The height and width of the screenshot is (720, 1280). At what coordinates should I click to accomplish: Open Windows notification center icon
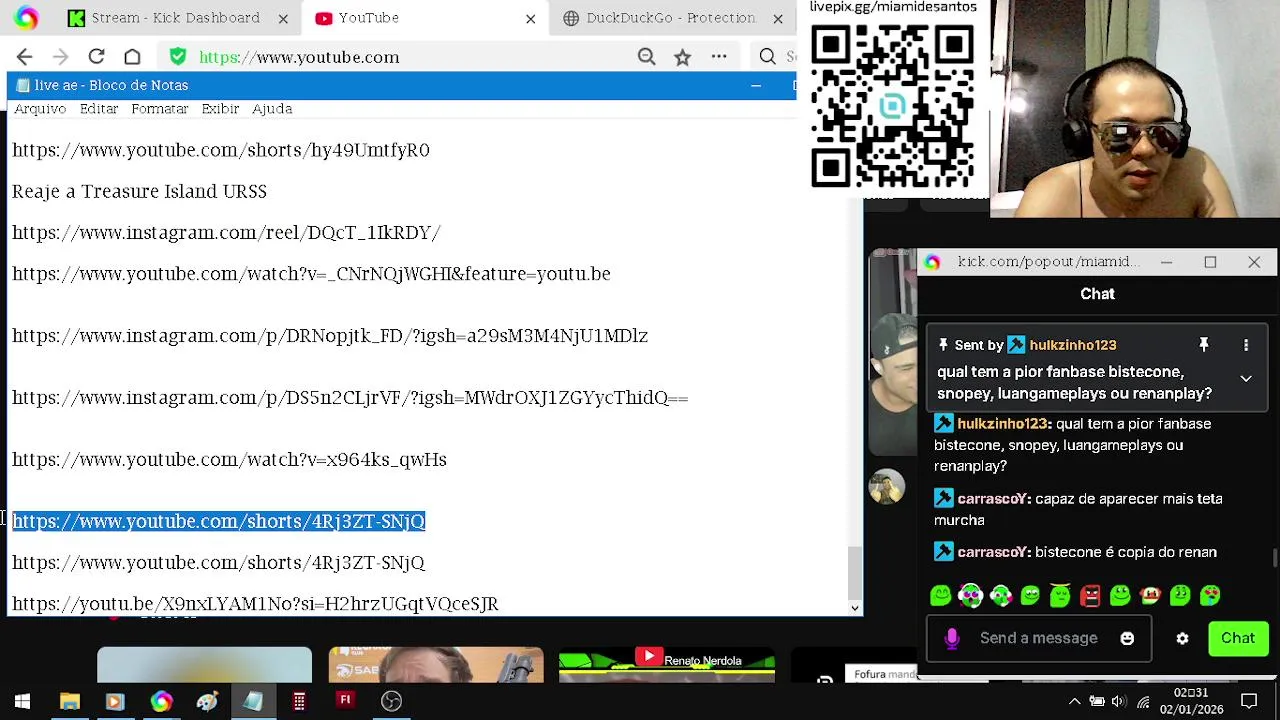coord(1249,701)
